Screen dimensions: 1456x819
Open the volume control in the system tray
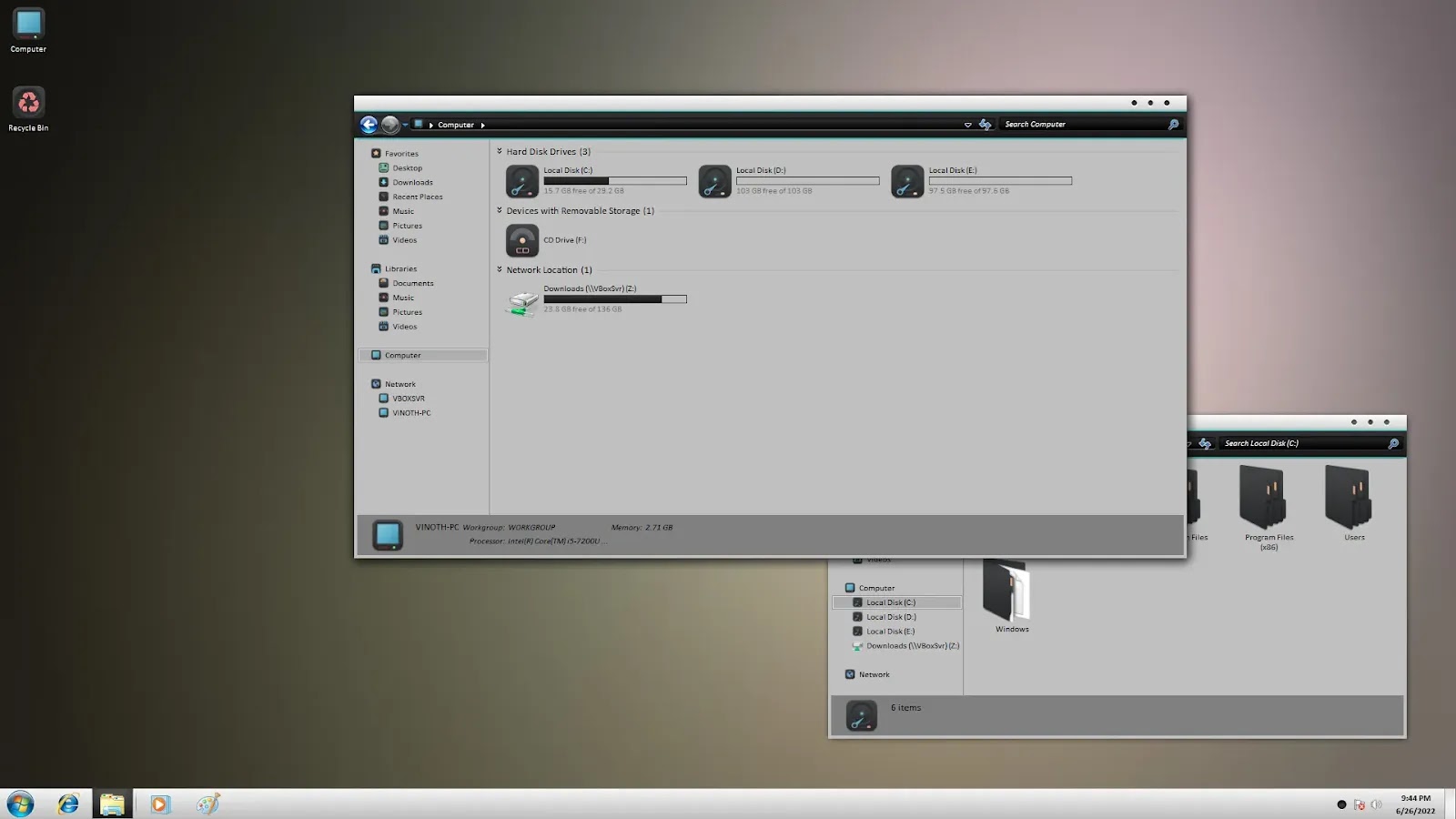tap(1376, 804)
